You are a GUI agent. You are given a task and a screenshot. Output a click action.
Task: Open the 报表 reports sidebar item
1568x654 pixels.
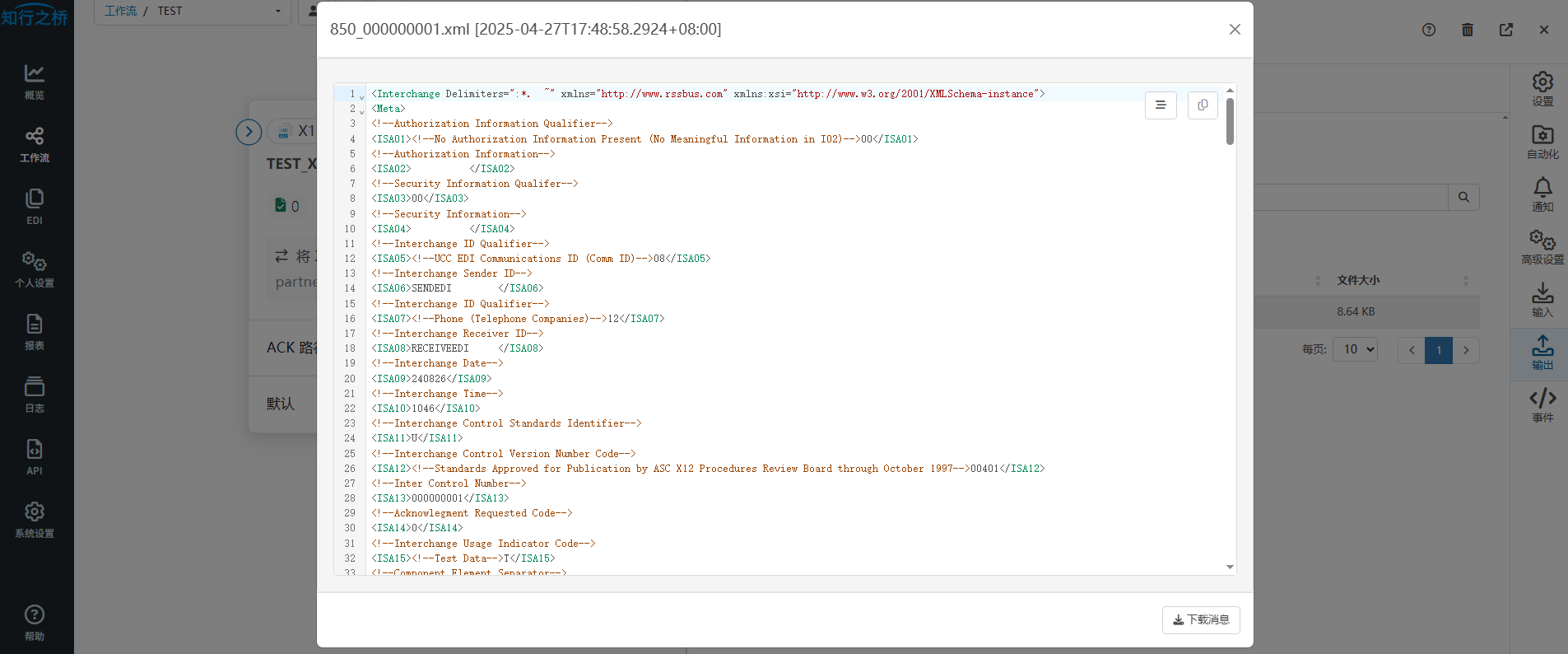[35, 333]
